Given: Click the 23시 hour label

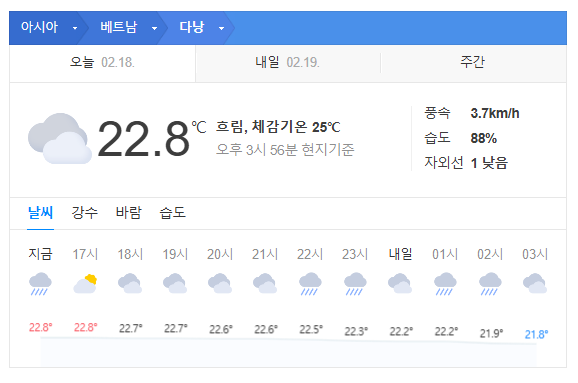Looking at the screenshot, I should pos(355,254).
